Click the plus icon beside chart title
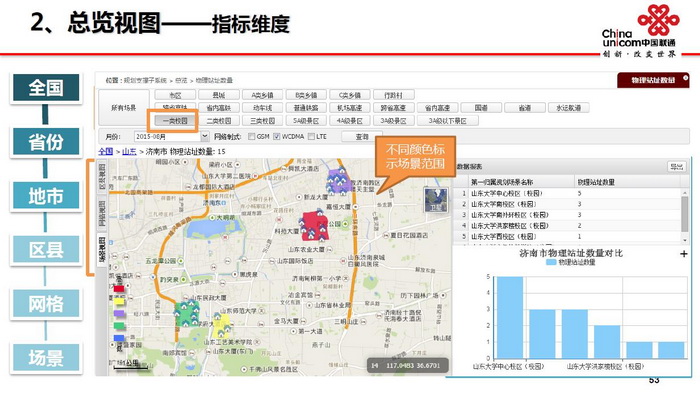Image resolution: width=700 pixels, height=393 pixels. (683, 254)
